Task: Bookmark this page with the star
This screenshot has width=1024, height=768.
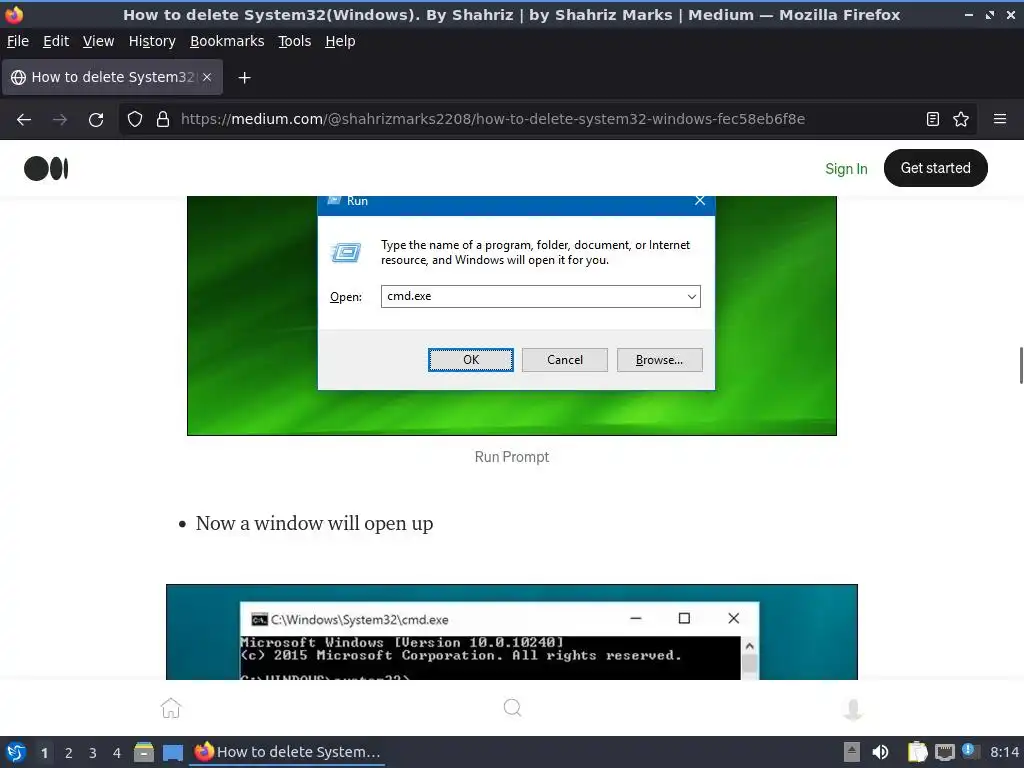Action: point(961,119)
